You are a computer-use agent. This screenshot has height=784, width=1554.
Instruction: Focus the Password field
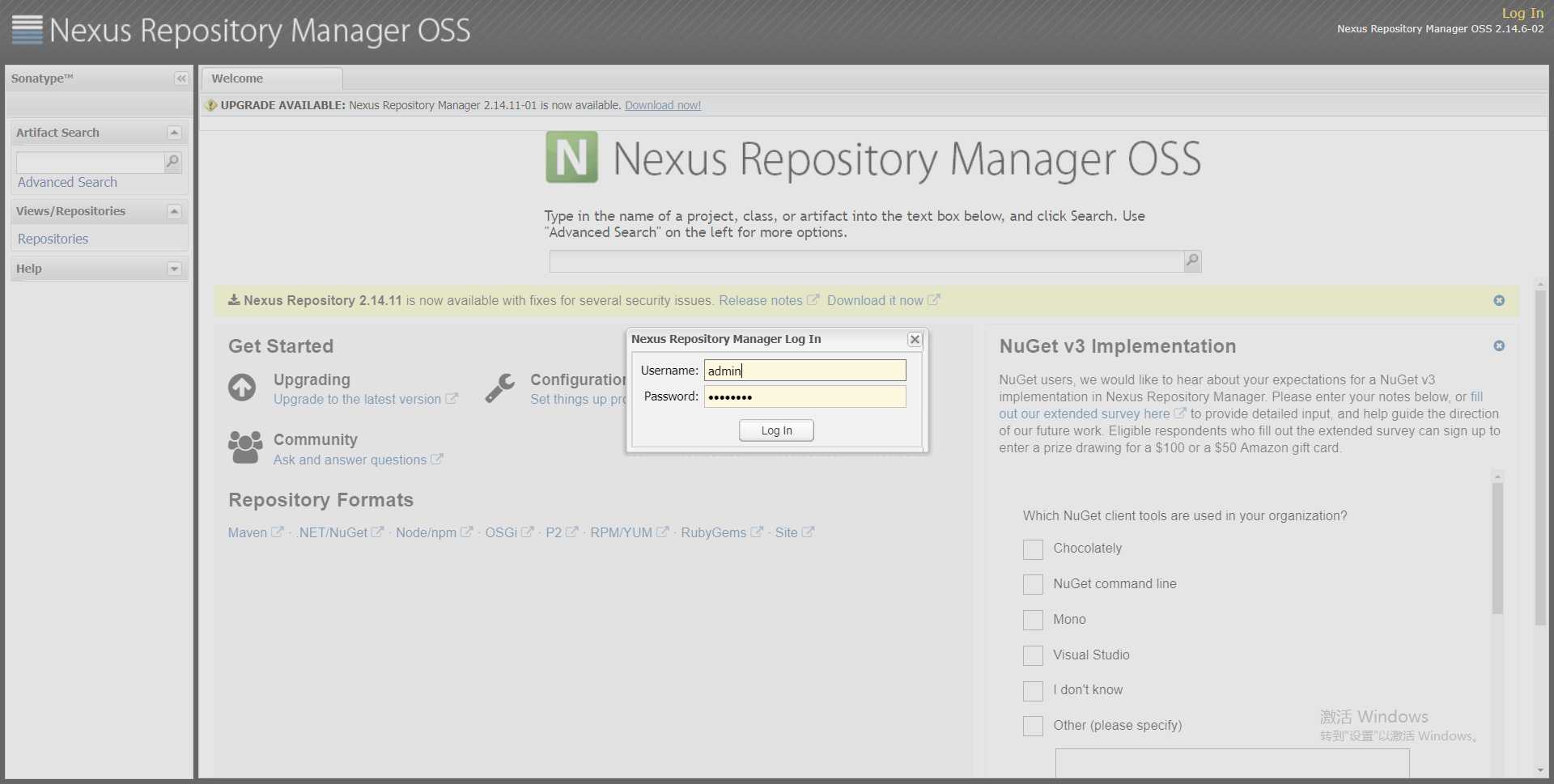point(805,396)
